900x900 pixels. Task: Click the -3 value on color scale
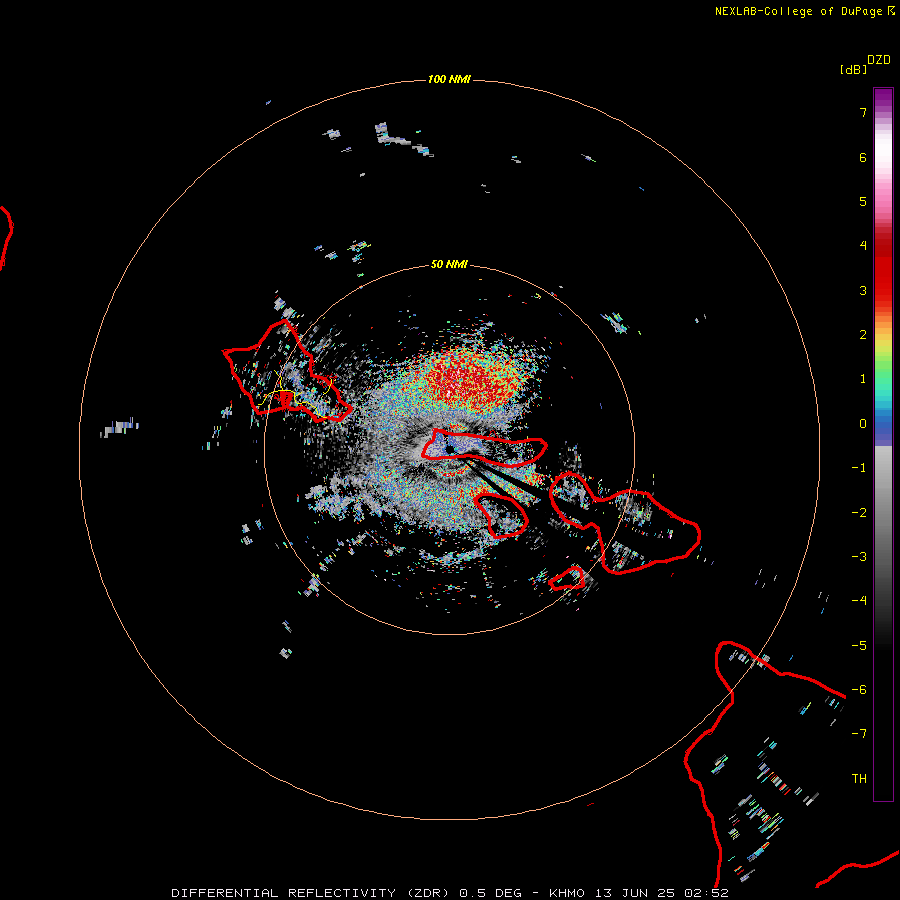pos(859,557)
